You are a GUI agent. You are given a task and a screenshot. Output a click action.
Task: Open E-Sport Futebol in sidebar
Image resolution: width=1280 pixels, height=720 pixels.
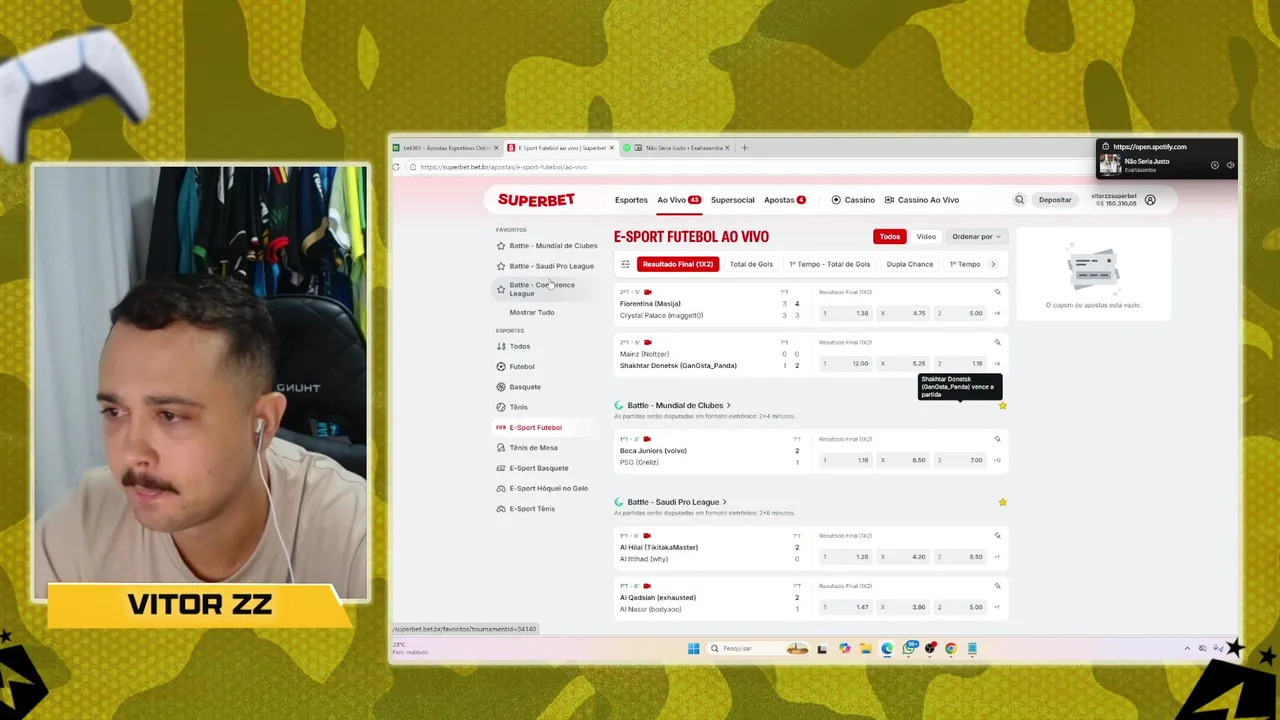coord(535,428)
